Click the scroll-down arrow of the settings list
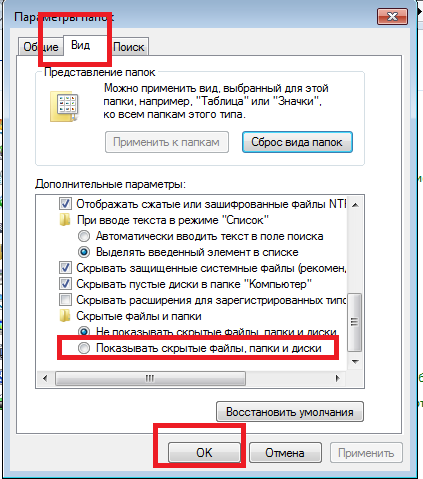Viewport: 423px width, 479px height. point(355,362)
